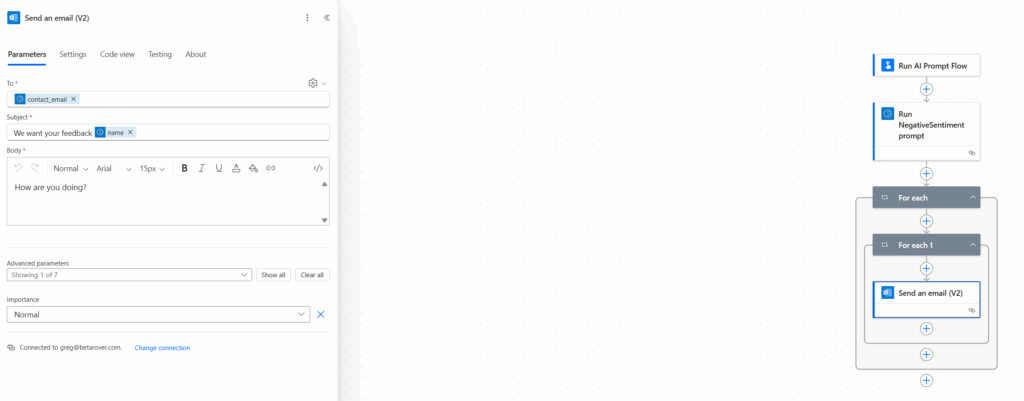Switch to the Code view tab
1024x401 pixels.
118,54
